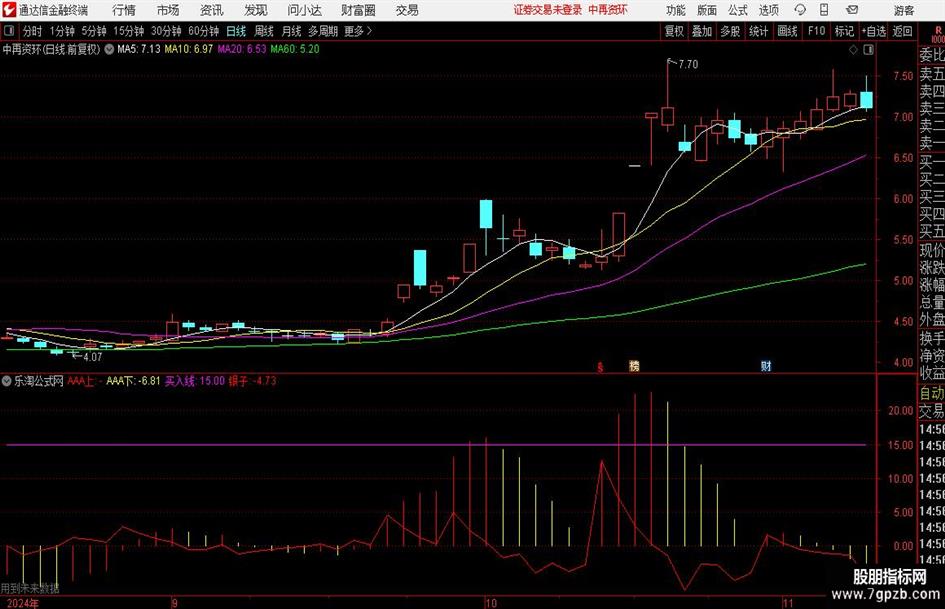This screenshot has width=945, height=609.
Task: Click the 买入线: 15.00 indicator label
Action: 195,381
